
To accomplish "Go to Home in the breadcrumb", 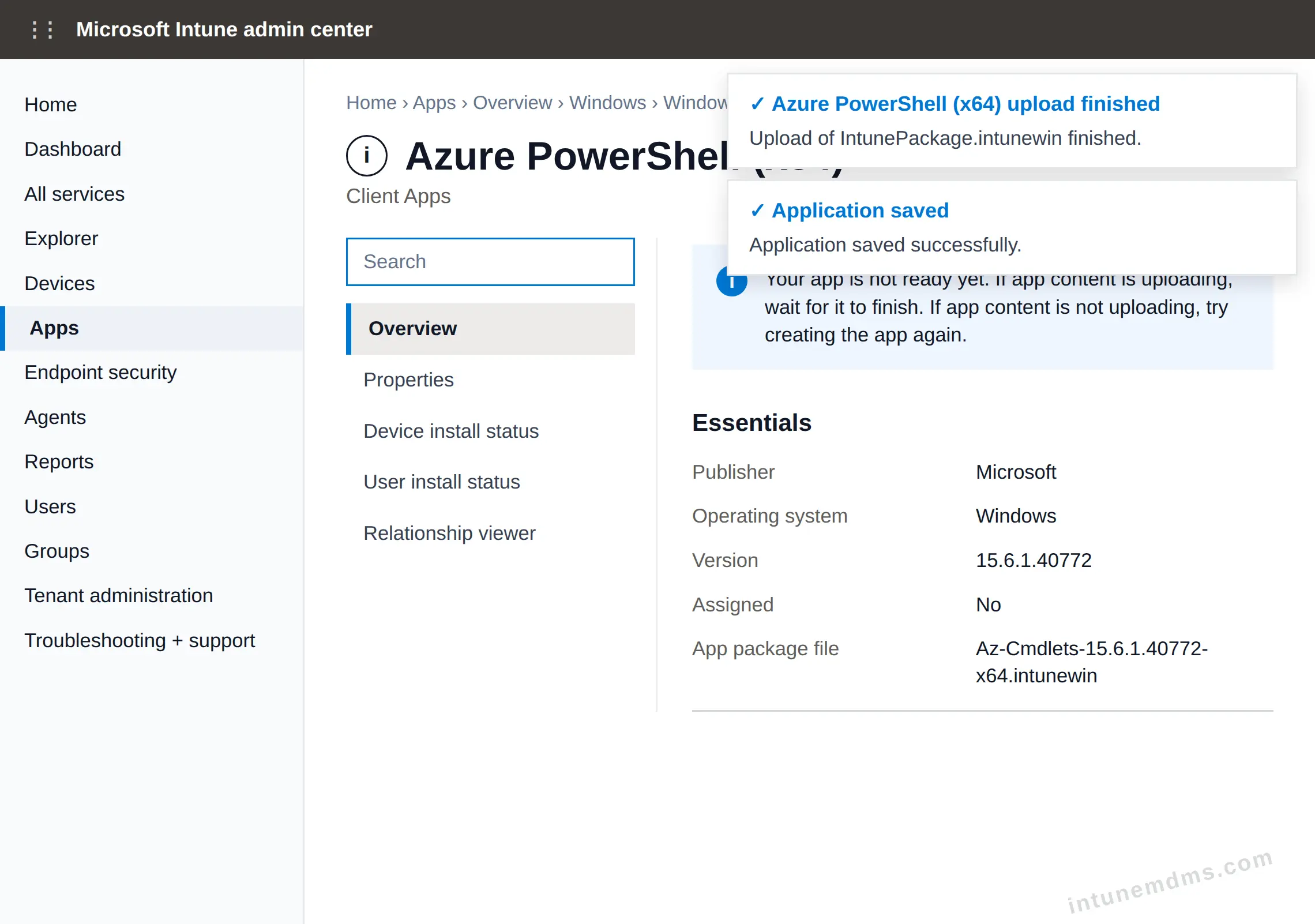I will coord(371,103).
